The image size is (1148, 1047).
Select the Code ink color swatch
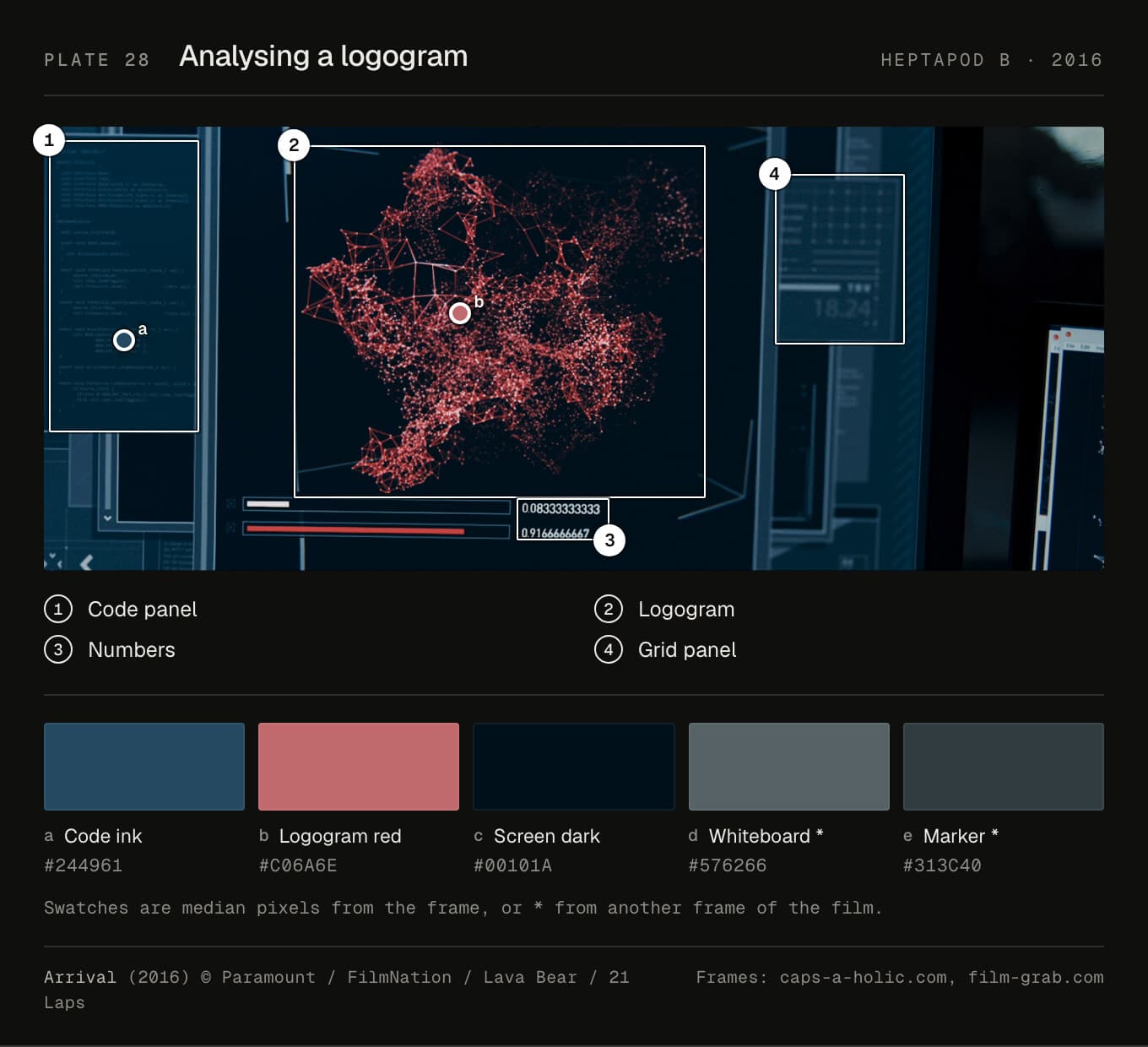(x=144, y=767)
